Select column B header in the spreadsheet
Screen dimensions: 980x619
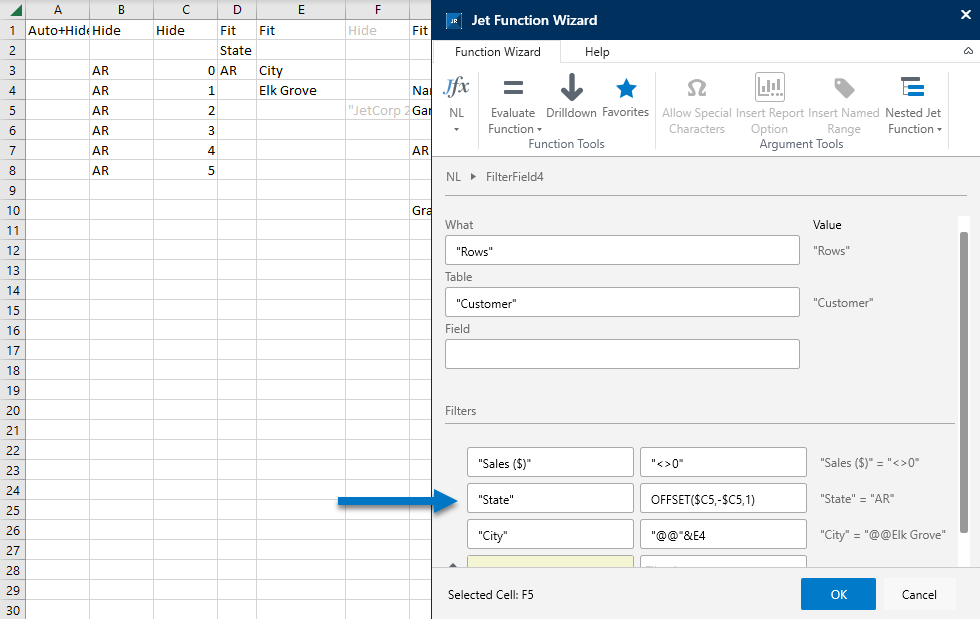click(121, 10)
